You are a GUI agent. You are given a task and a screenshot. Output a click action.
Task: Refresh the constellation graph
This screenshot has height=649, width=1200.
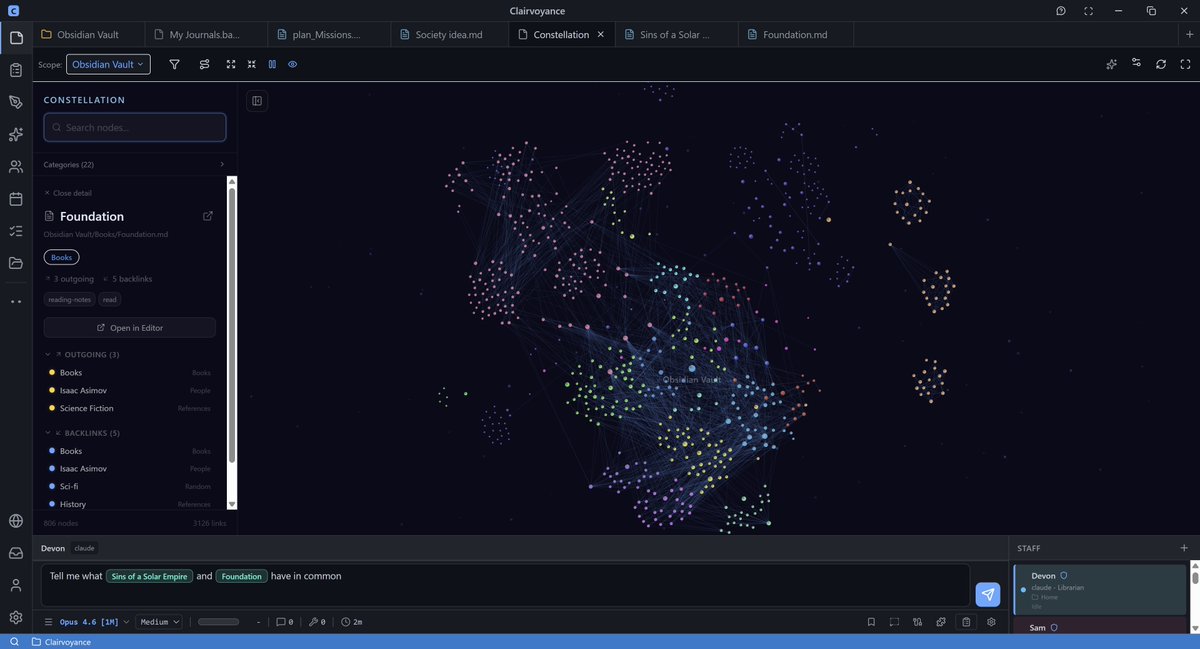pos(1161,64)
